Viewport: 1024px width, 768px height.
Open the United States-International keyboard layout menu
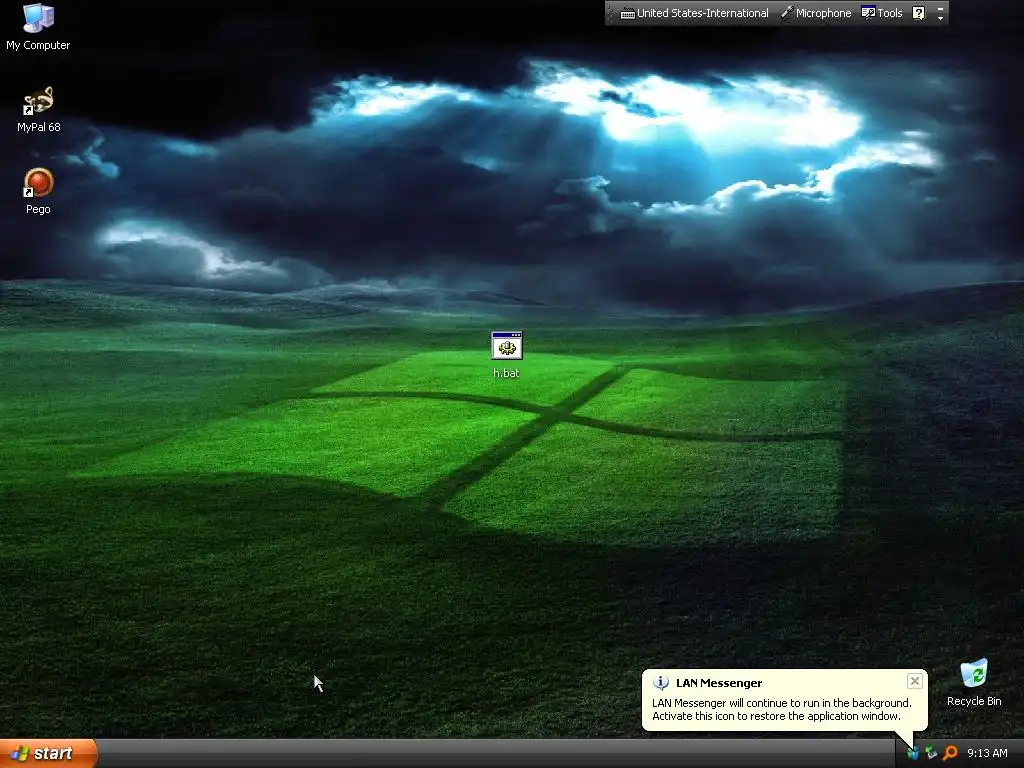[694, 13]
